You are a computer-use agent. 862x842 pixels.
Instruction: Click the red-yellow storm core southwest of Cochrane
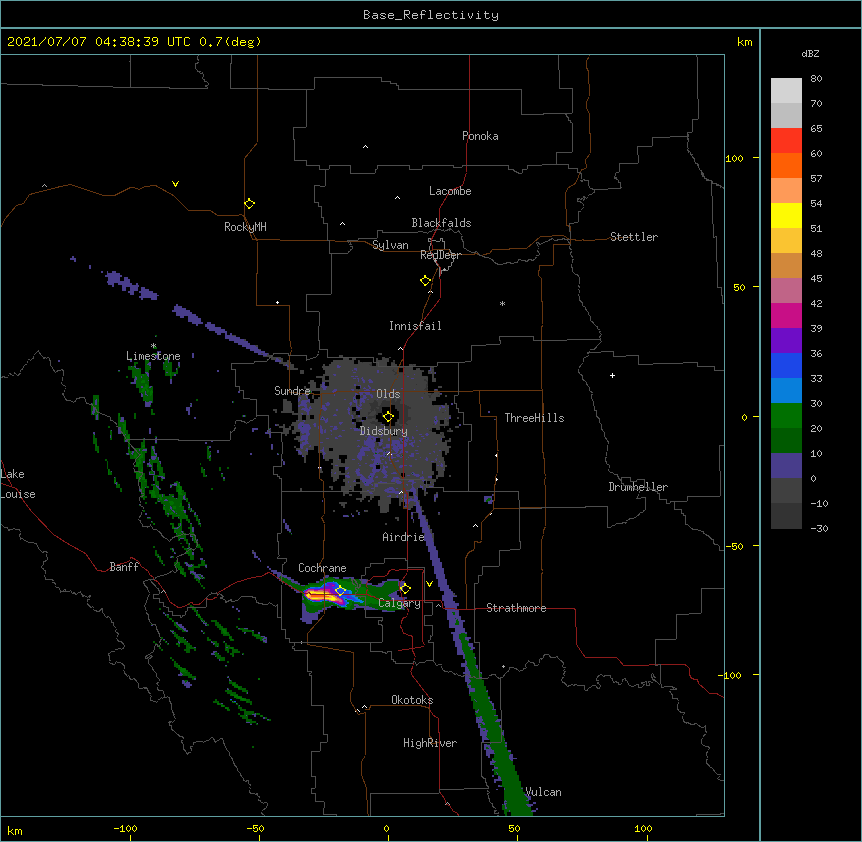322,595
